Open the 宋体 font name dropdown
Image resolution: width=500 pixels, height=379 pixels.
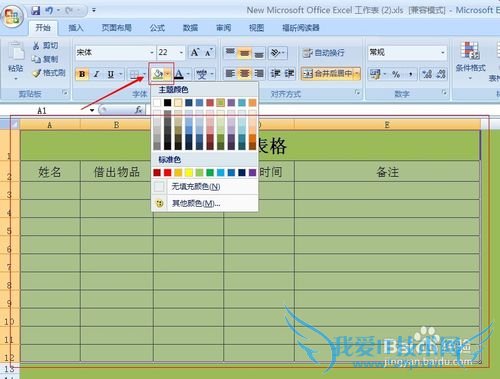152,53
